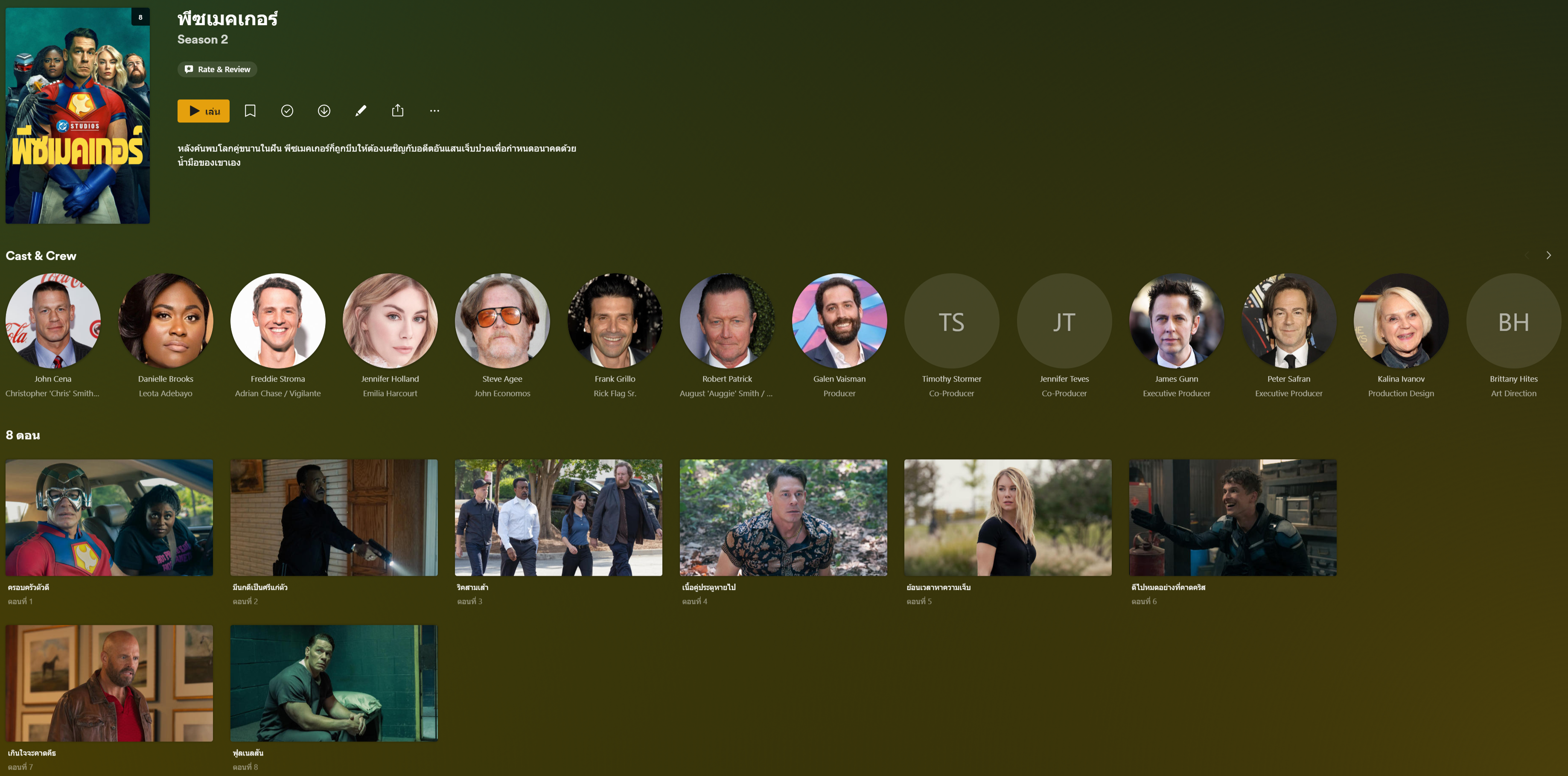Image resolution: width=1568 pixels, height=776 pixels.
Task: Open Danielle Brooks' cast photo
Action: [x=166, y=321]
